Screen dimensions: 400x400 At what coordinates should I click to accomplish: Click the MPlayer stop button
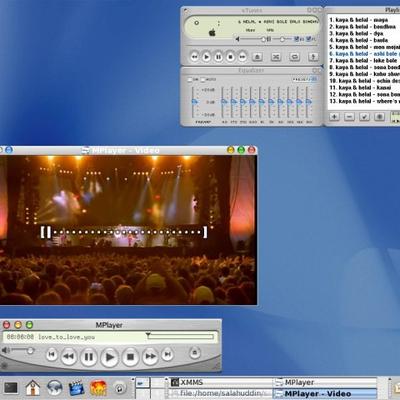[130, 357]
